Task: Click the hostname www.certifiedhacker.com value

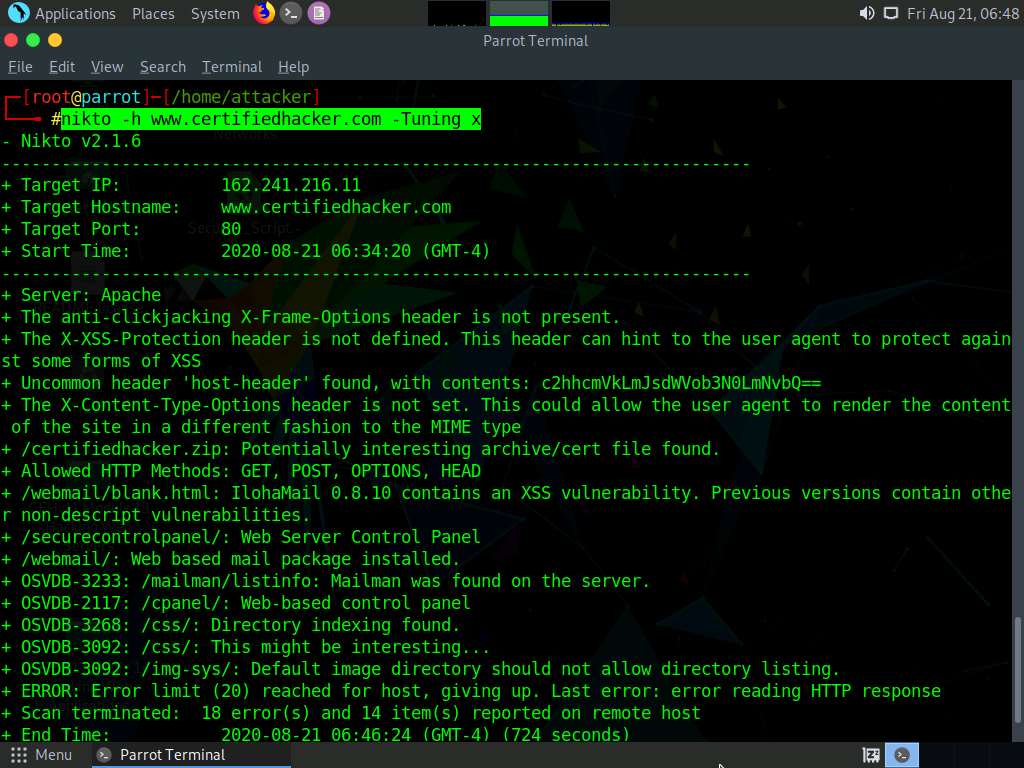Action: pos(336,207)
